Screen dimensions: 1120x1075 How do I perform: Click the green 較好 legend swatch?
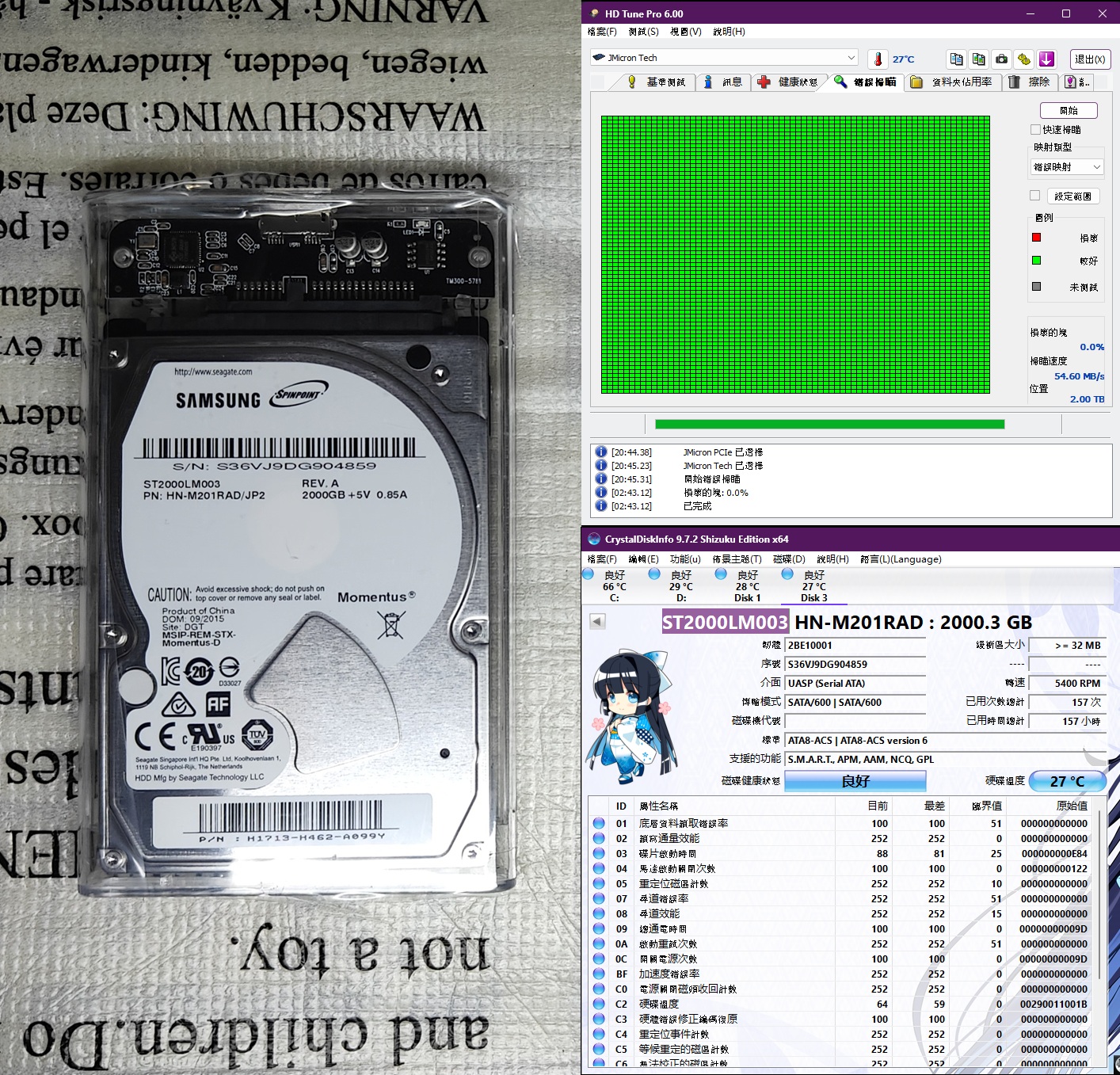(1036, 261)
